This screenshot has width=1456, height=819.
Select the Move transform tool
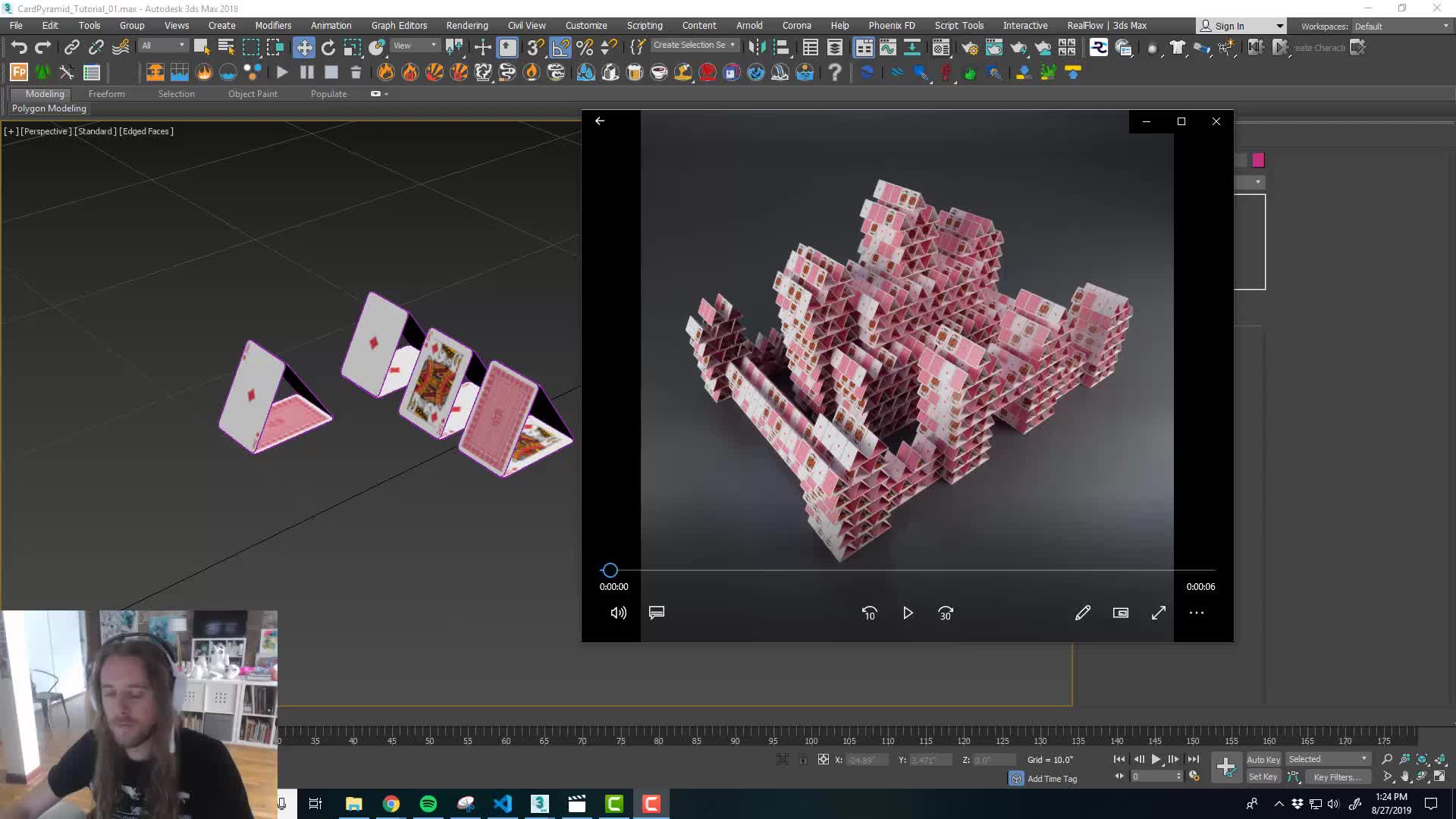(304, 48)
